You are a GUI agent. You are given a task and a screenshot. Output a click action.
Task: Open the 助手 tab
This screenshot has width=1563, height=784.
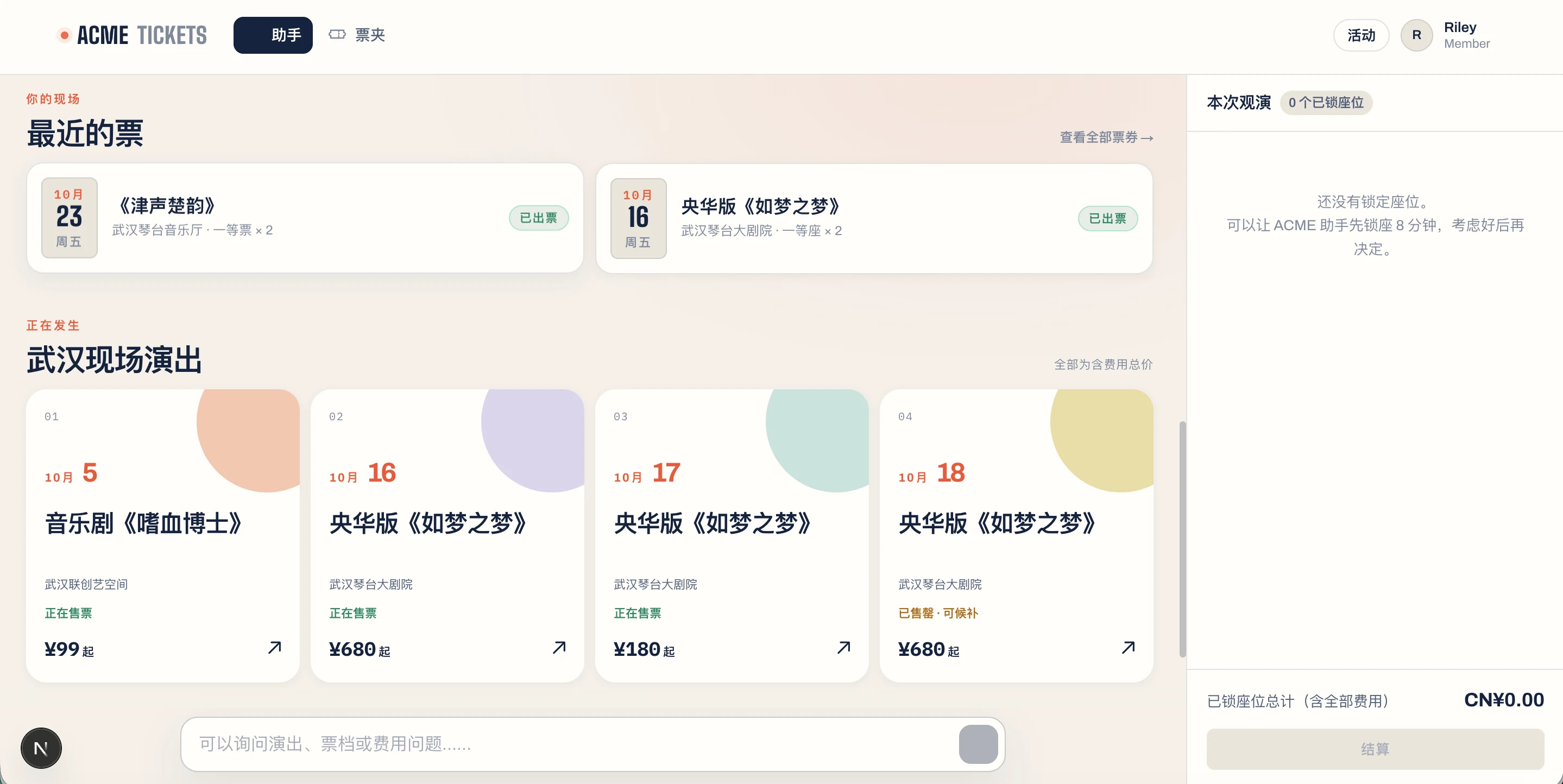pos(273,35)
